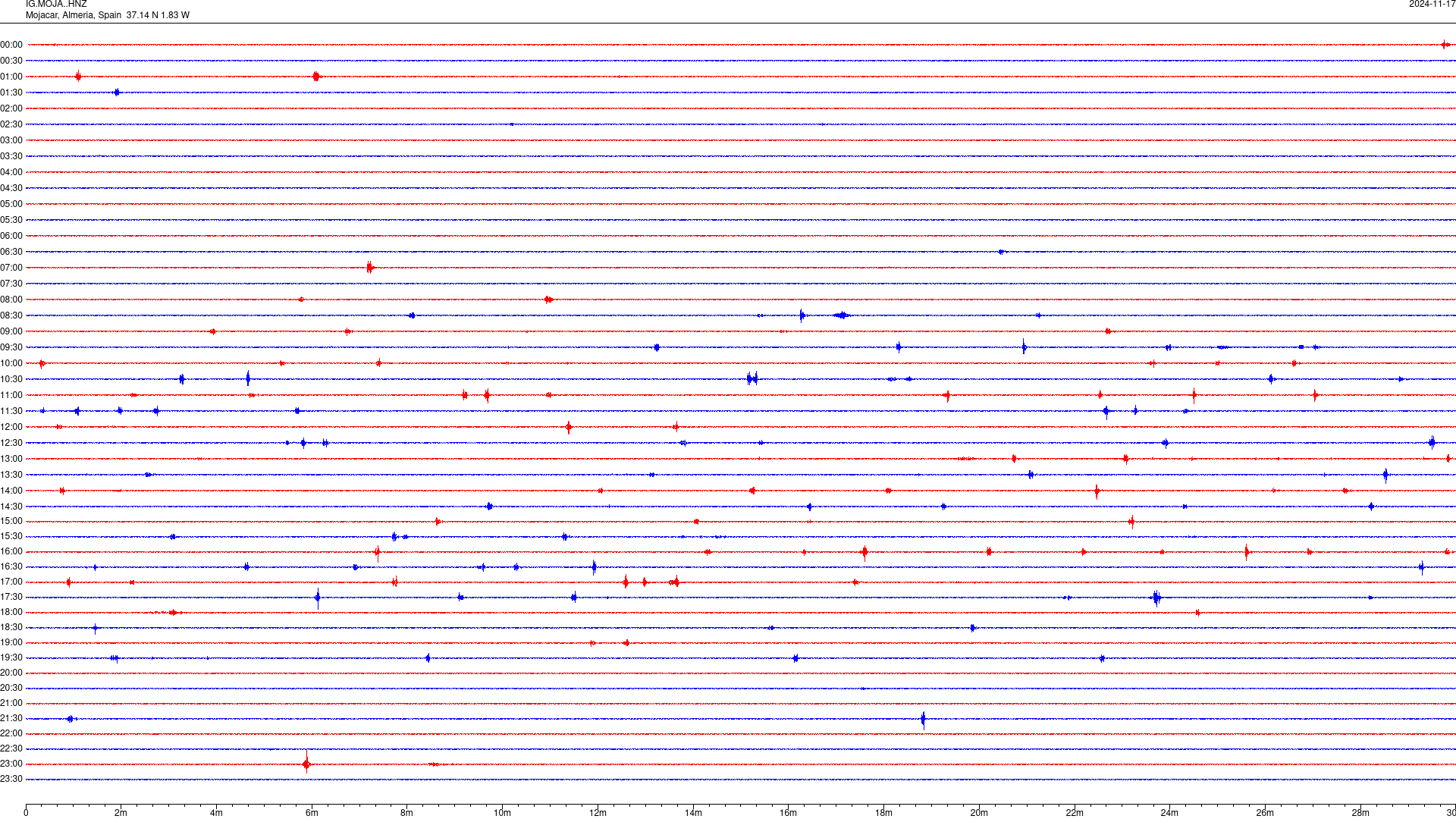1456x819 pixels.
Task: Click the 20m tick label on time axis
Action: tap(979, 813)
